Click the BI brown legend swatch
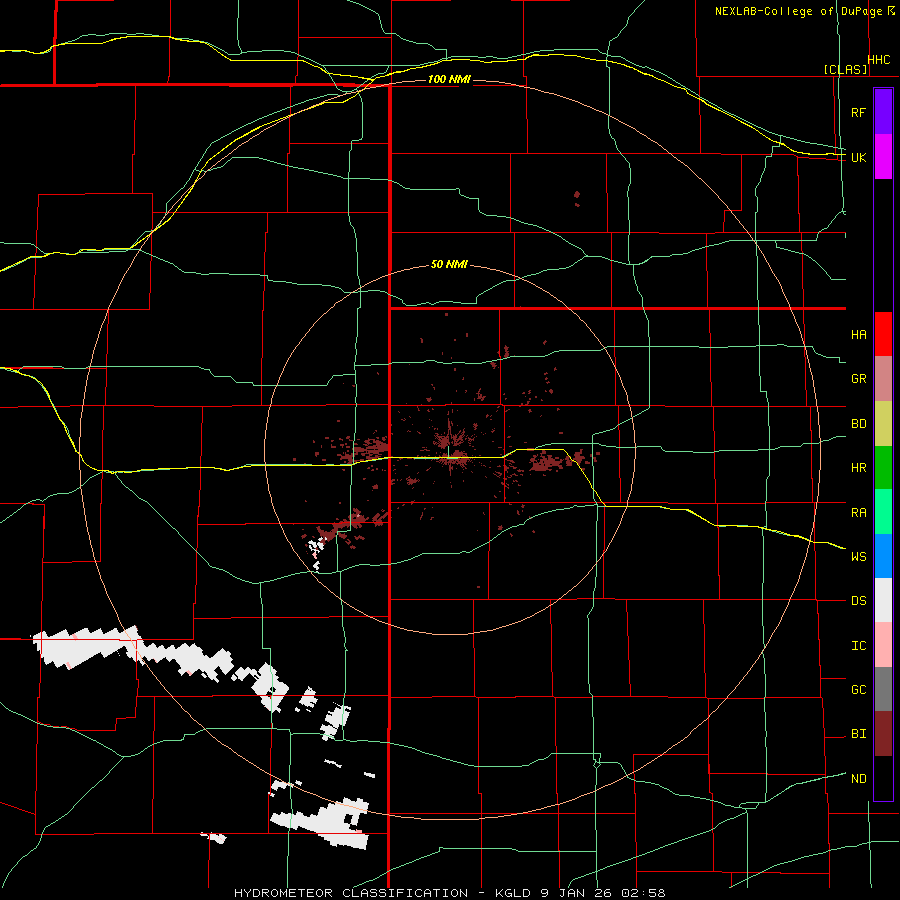The width and height of the screenshot is (900, 900). pyautogui.click(x=883, y=734)
